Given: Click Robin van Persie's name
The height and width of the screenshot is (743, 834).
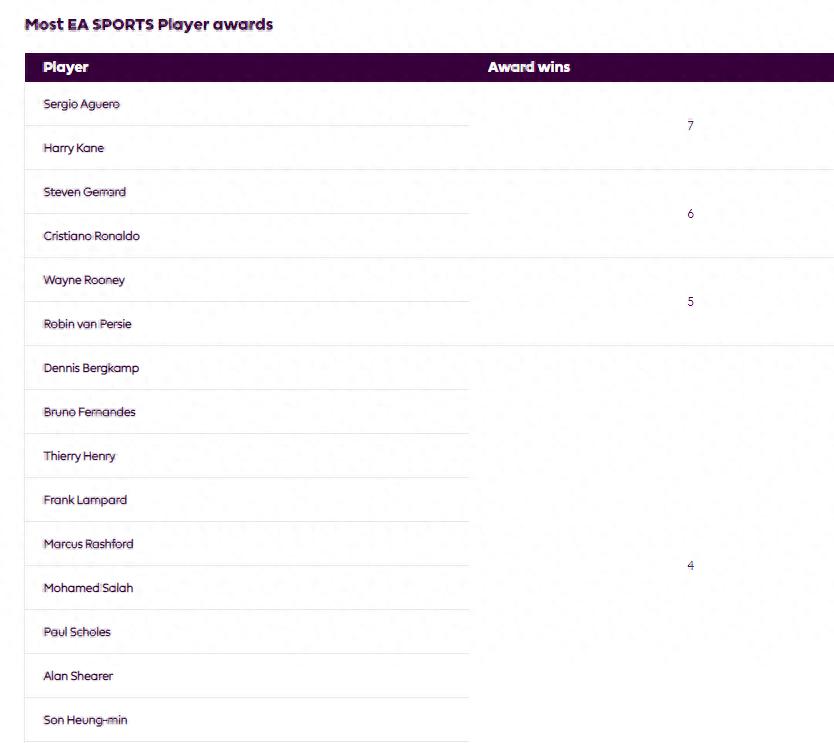Looking at the screenshot, I should tap(88, 324).
